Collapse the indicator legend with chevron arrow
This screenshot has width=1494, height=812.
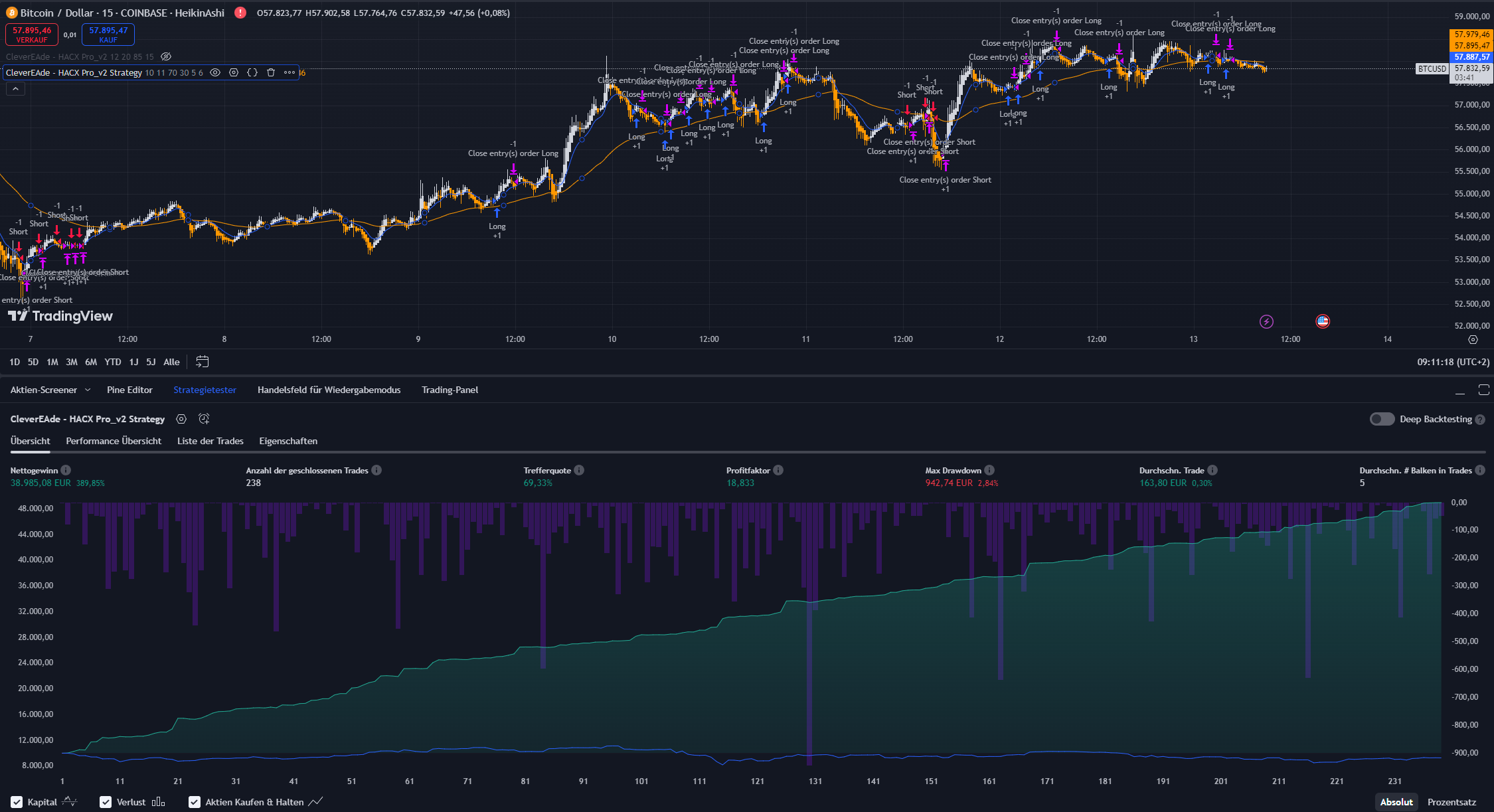[15, 88]
